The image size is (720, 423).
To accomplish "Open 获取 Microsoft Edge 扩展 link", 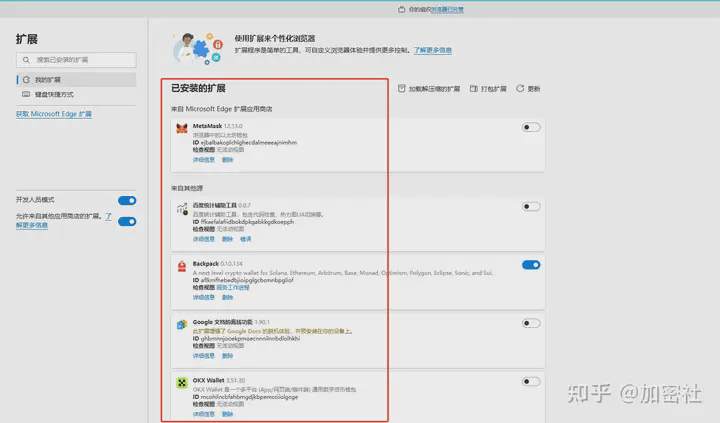I will pos(54,114).
